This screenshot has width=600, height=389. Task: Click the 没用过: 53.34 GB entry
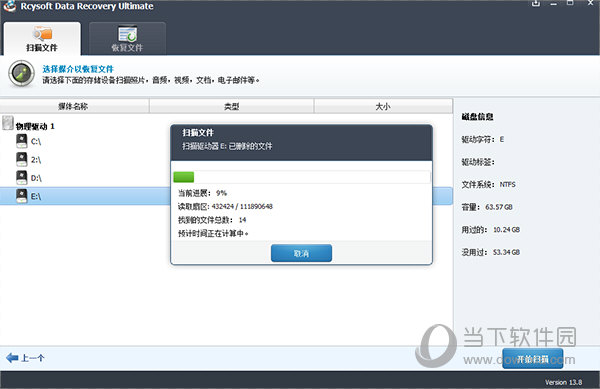491,252
